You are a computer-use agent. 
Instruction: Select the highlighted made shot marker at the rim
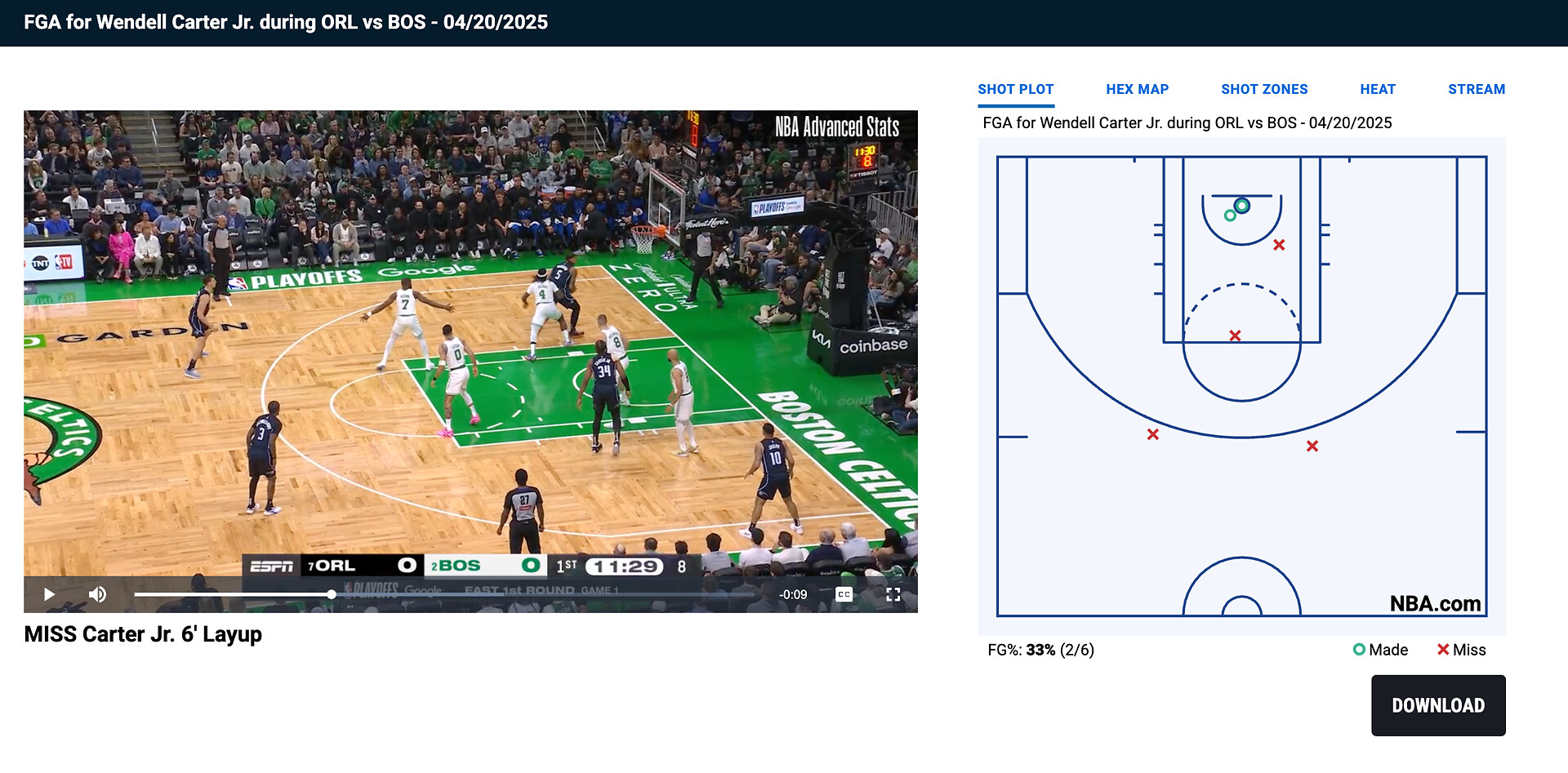(x=1242, y=206)
